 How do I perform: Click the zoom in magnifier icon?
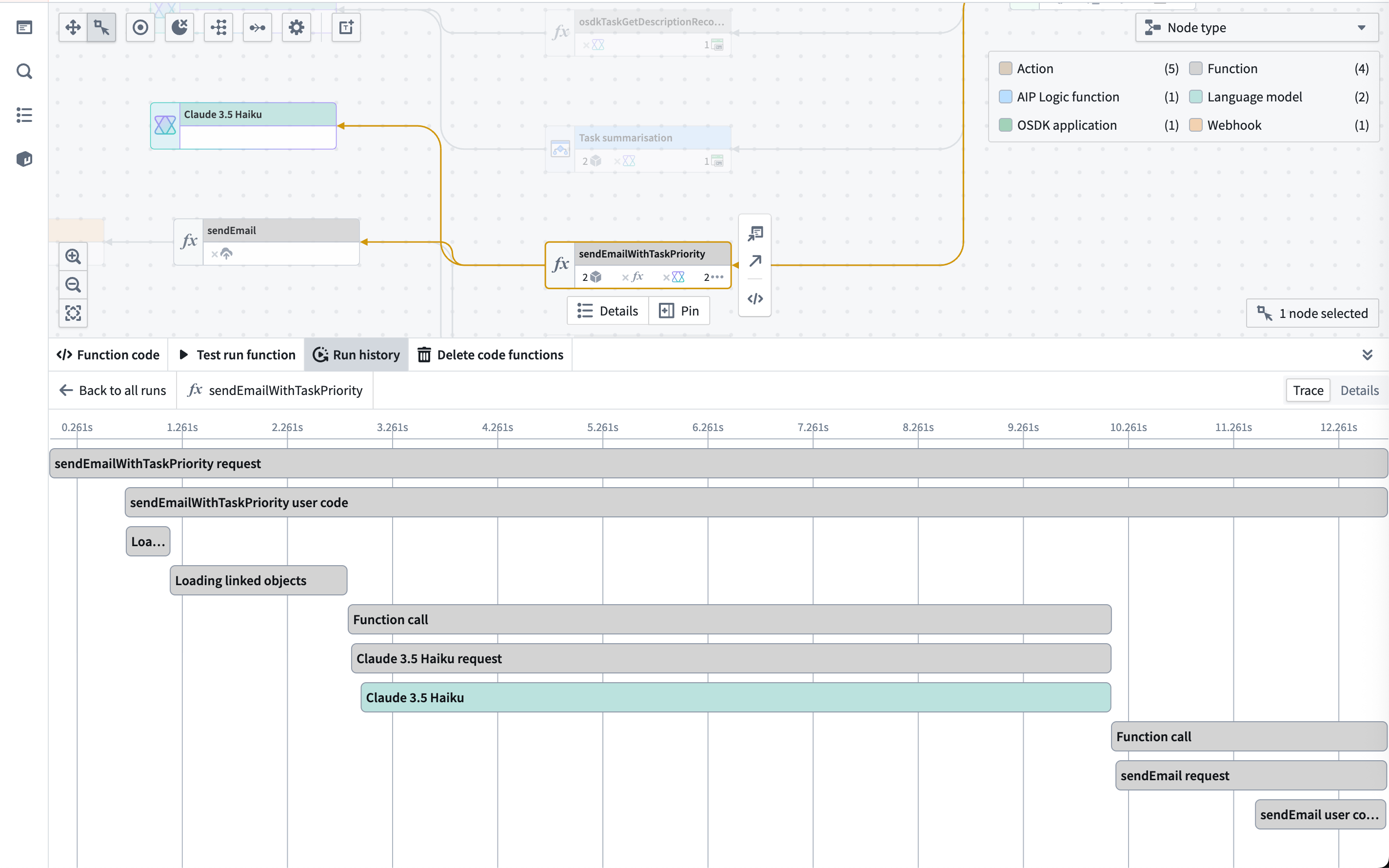[x=73, y=256]
